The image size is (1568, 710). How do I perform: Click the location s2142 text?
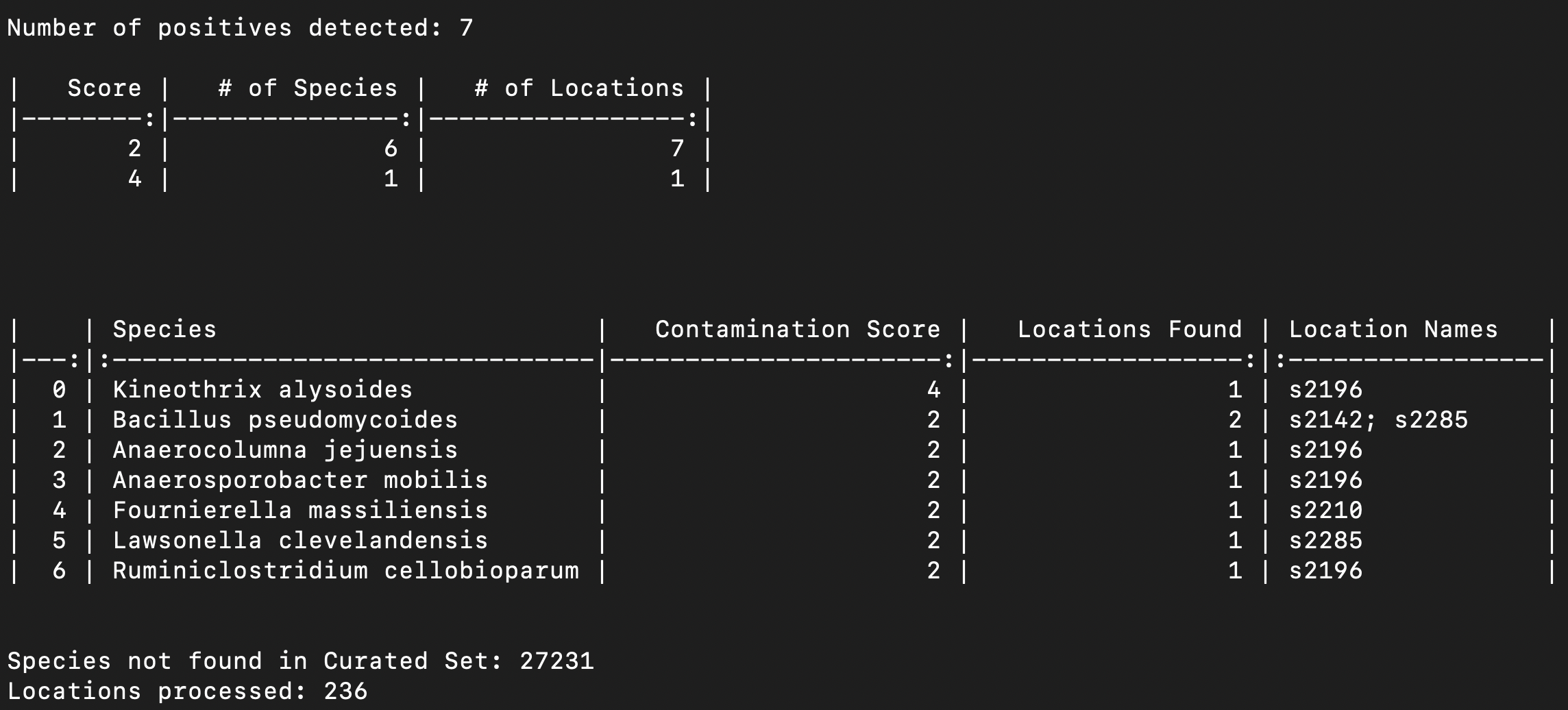[x=1325, y=420]
